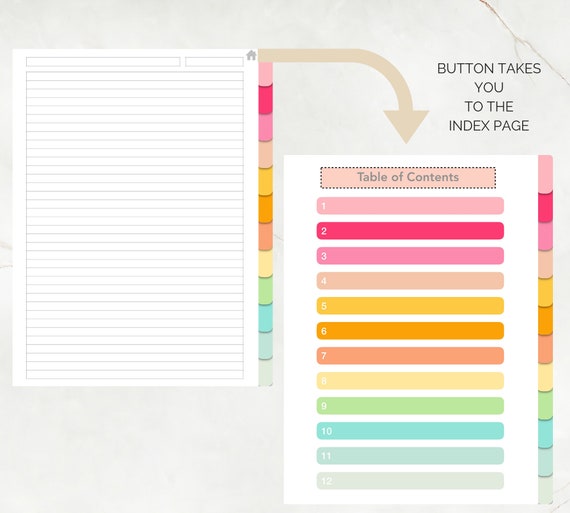Open section 2 hot pink bar
Screen dimensions: 570x513
410,231
